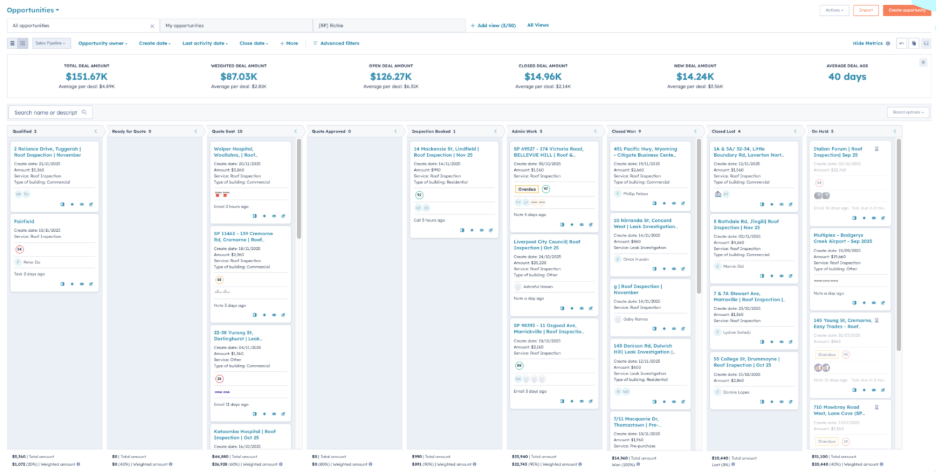This screenshot has width=936, height=474.
Task: Click + More filters button
Action: click(x=289, y=44)
